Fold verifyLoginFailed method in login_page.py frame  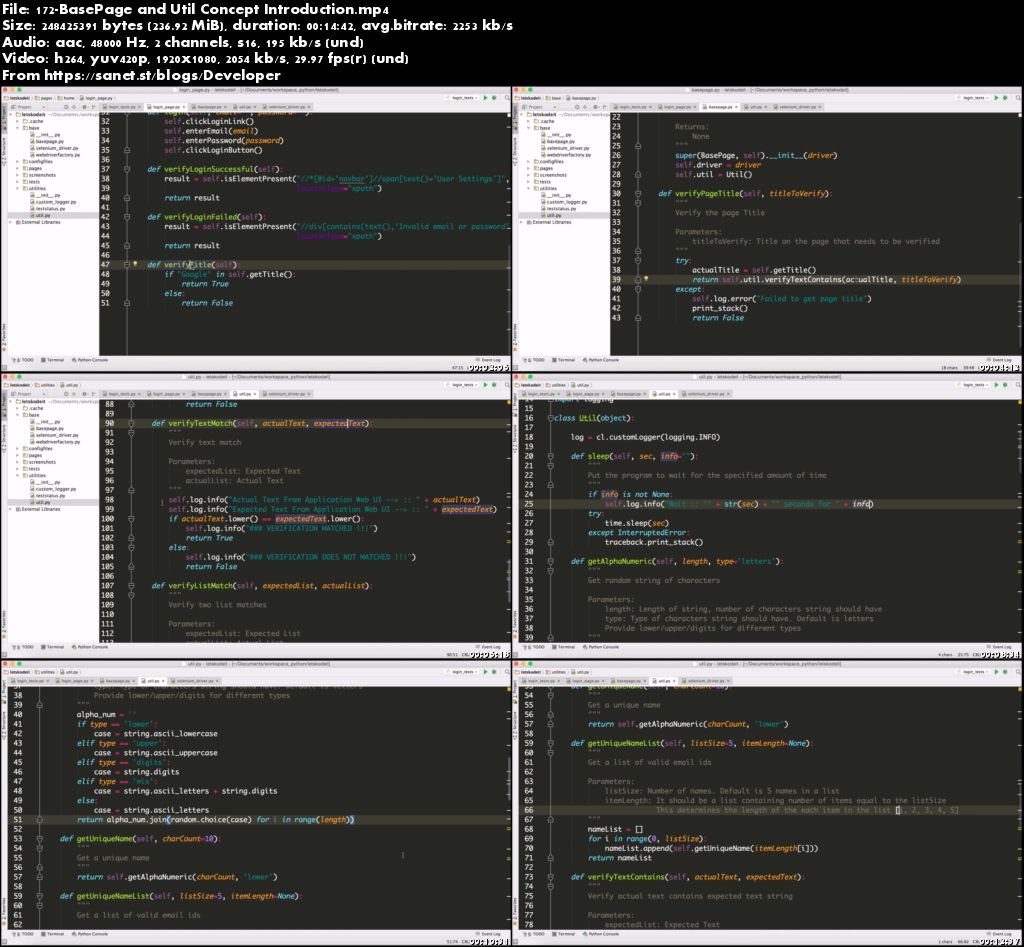click(127, 216)
